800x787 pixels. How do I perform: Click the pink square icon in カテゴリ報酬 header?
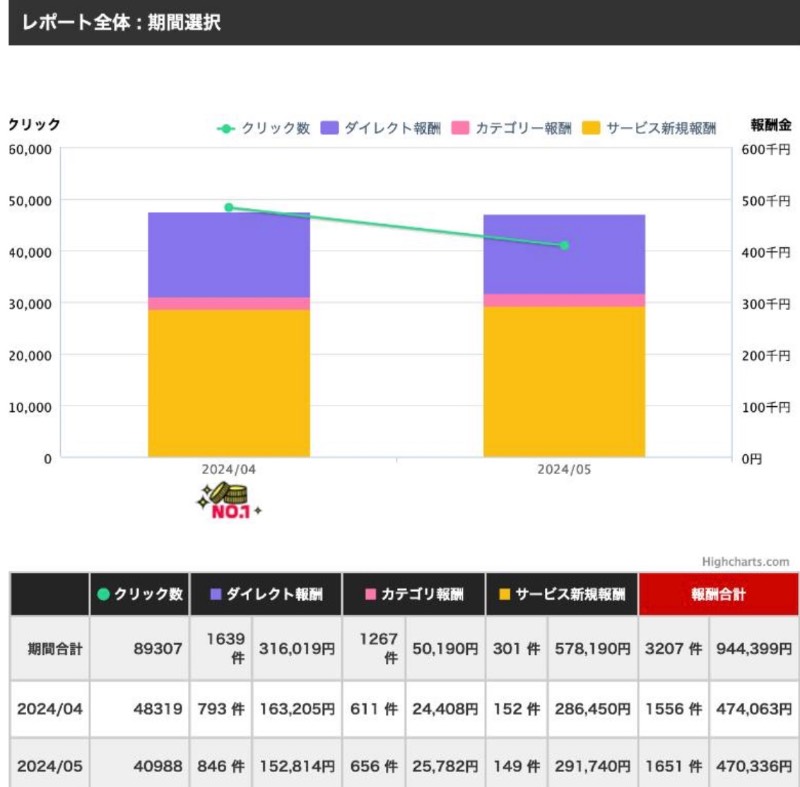(x=371, y=594)
